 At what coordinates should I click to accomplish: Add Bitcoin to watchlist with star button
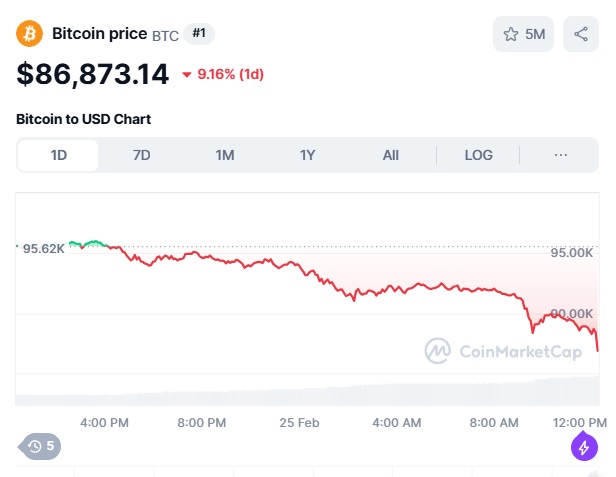tap(523, 34)
